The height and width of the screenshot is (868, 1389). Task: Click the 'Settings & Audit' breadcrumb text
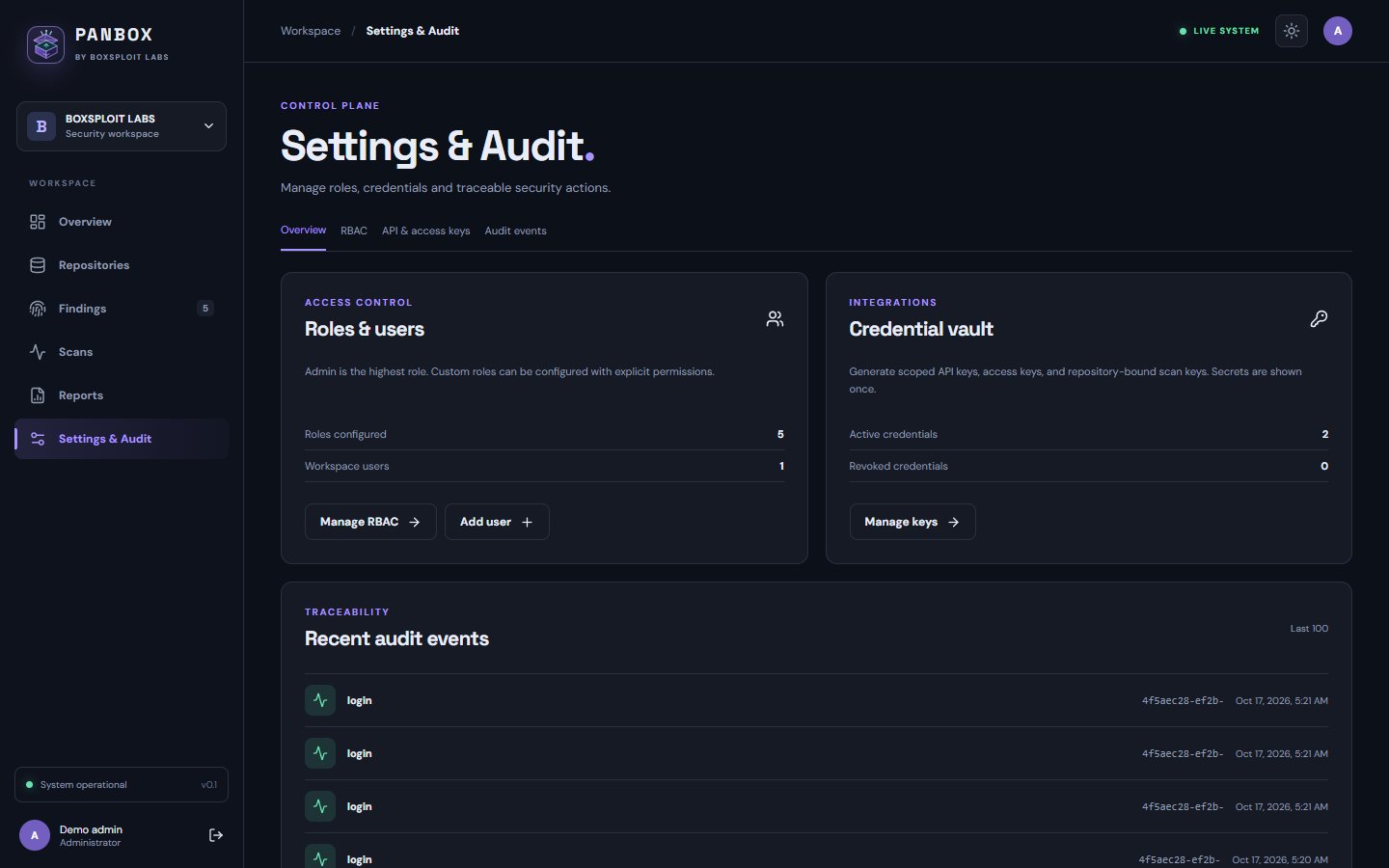(413, 31)
